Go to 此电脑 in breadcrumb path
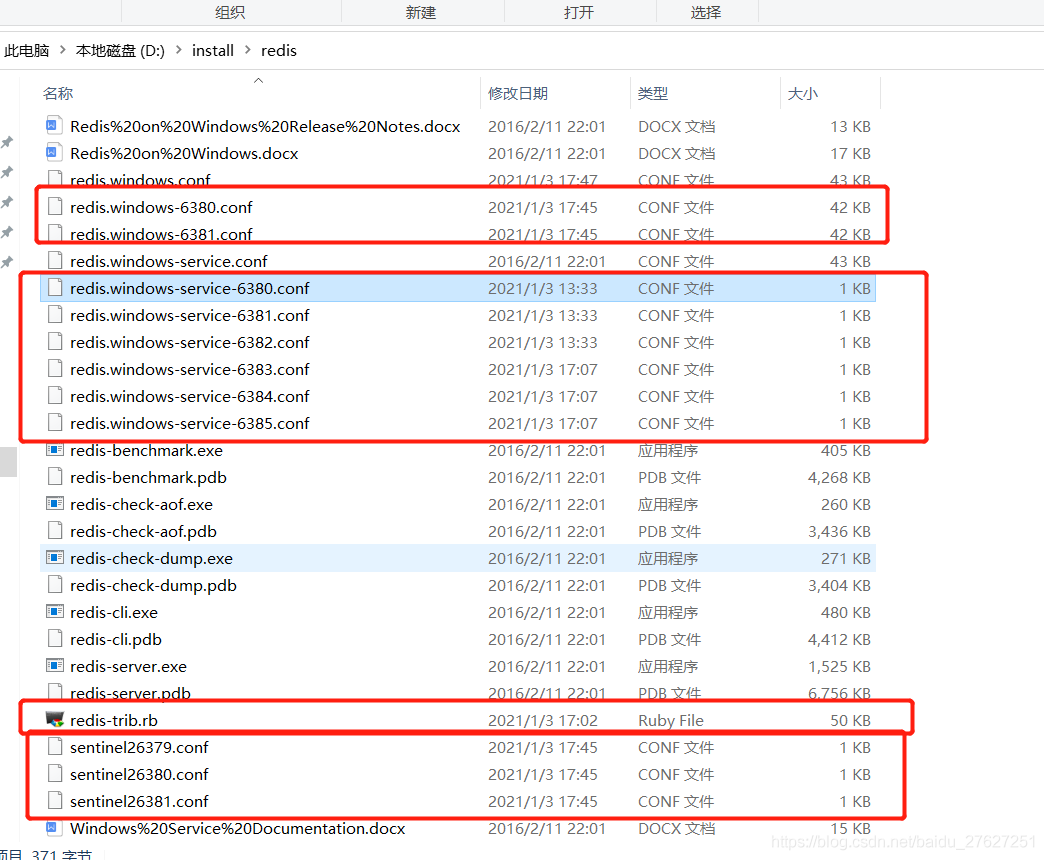This screenshot has height=860, width=1044. 27,51
